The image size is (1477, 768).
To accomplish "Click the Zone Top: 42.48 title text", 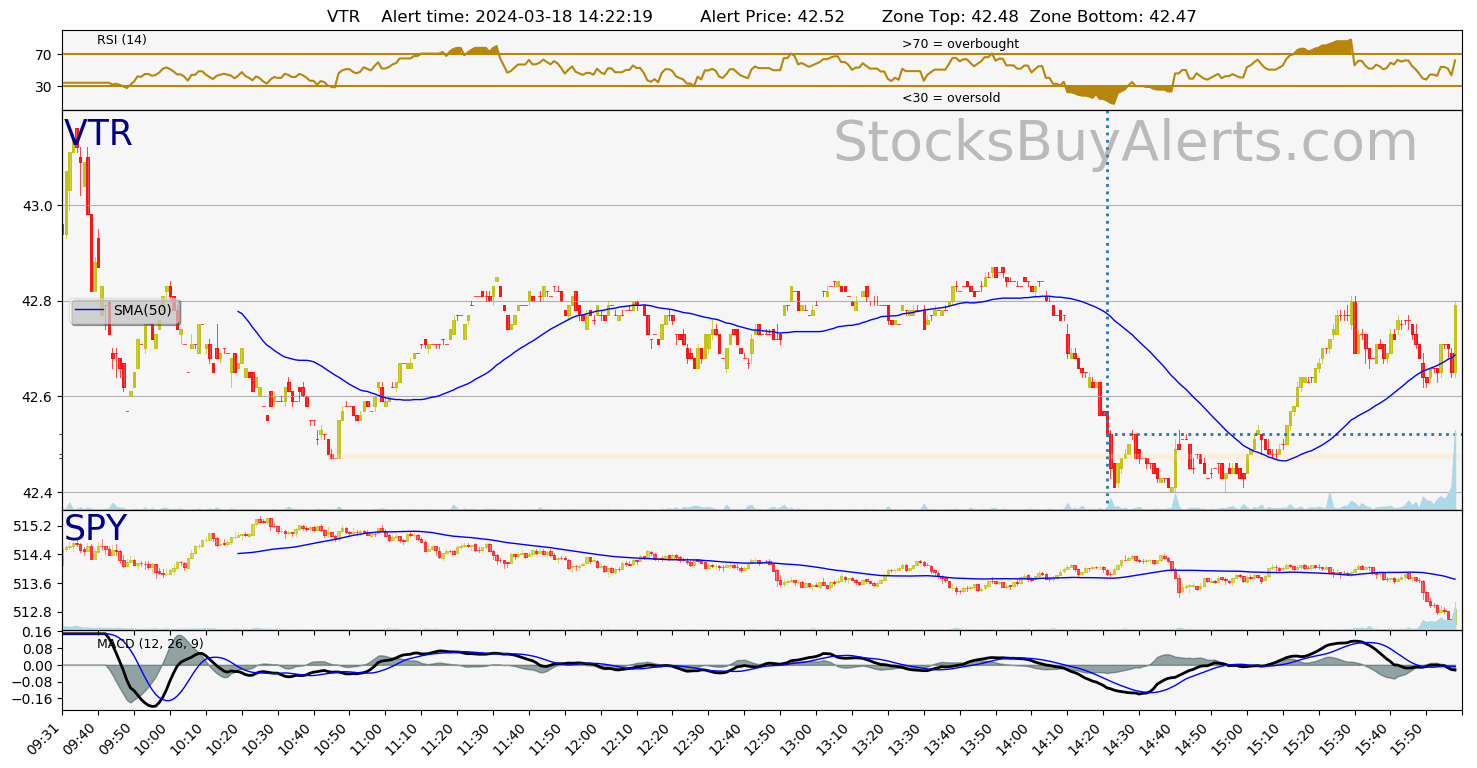I will [949, 17].
